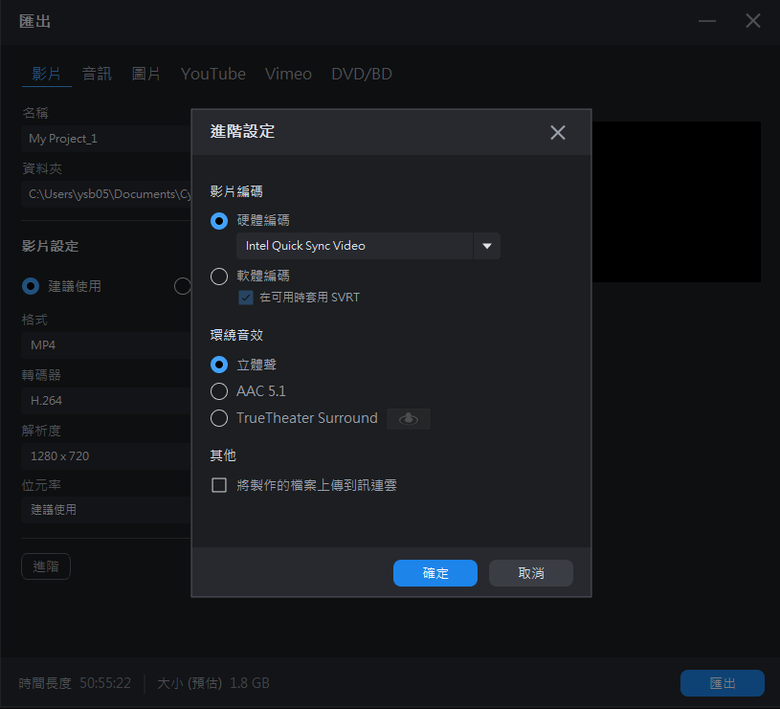Select 立體聲 stereo radio button
The height and width of the screenshot is (709, 780).
pyautogui.click(x=219, y=365)
